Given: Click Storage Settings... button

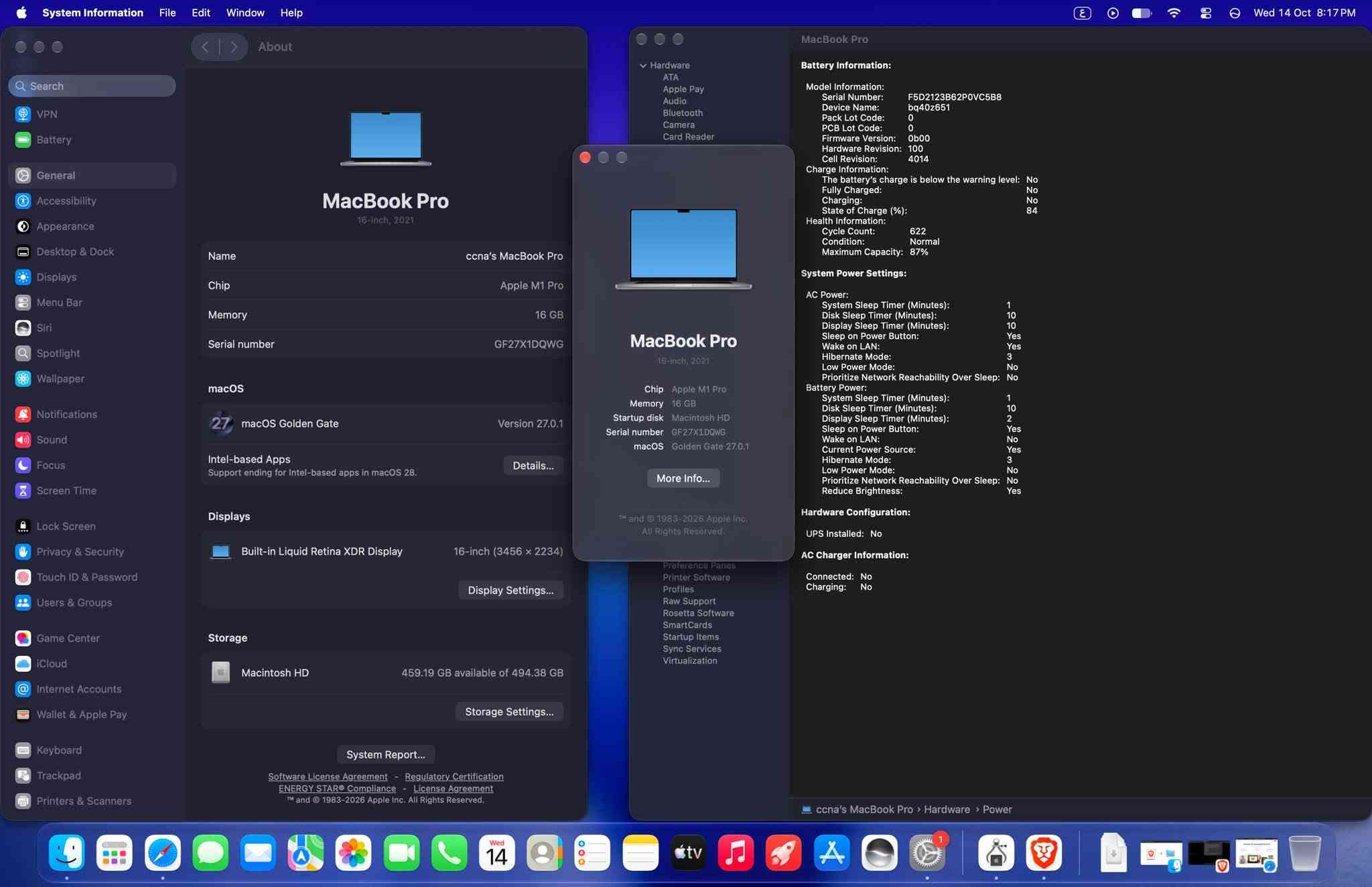Looking at the screenshot, I should point(509,711).
